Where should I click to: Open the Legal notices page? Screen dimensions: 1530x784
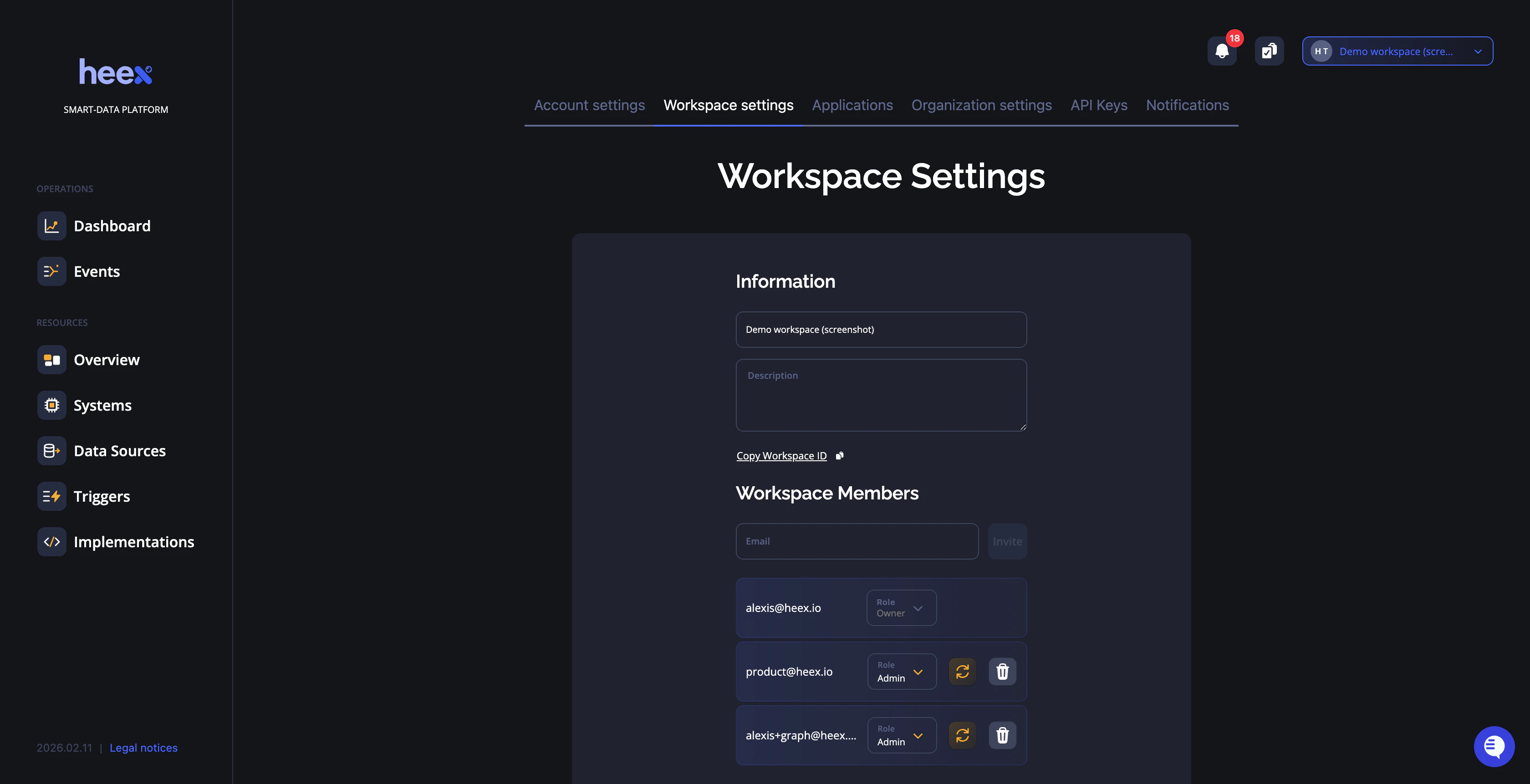click(143, 748)
